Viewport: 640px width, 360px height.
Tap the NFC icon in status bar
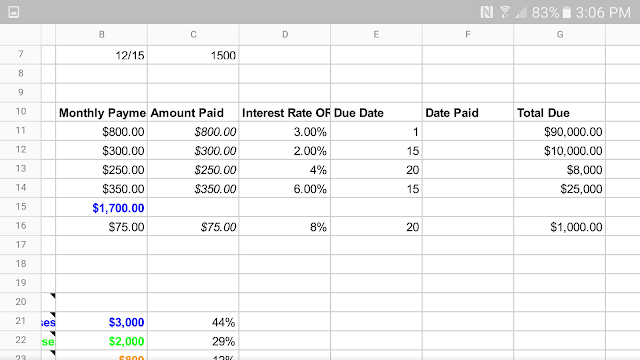[487, 12]
